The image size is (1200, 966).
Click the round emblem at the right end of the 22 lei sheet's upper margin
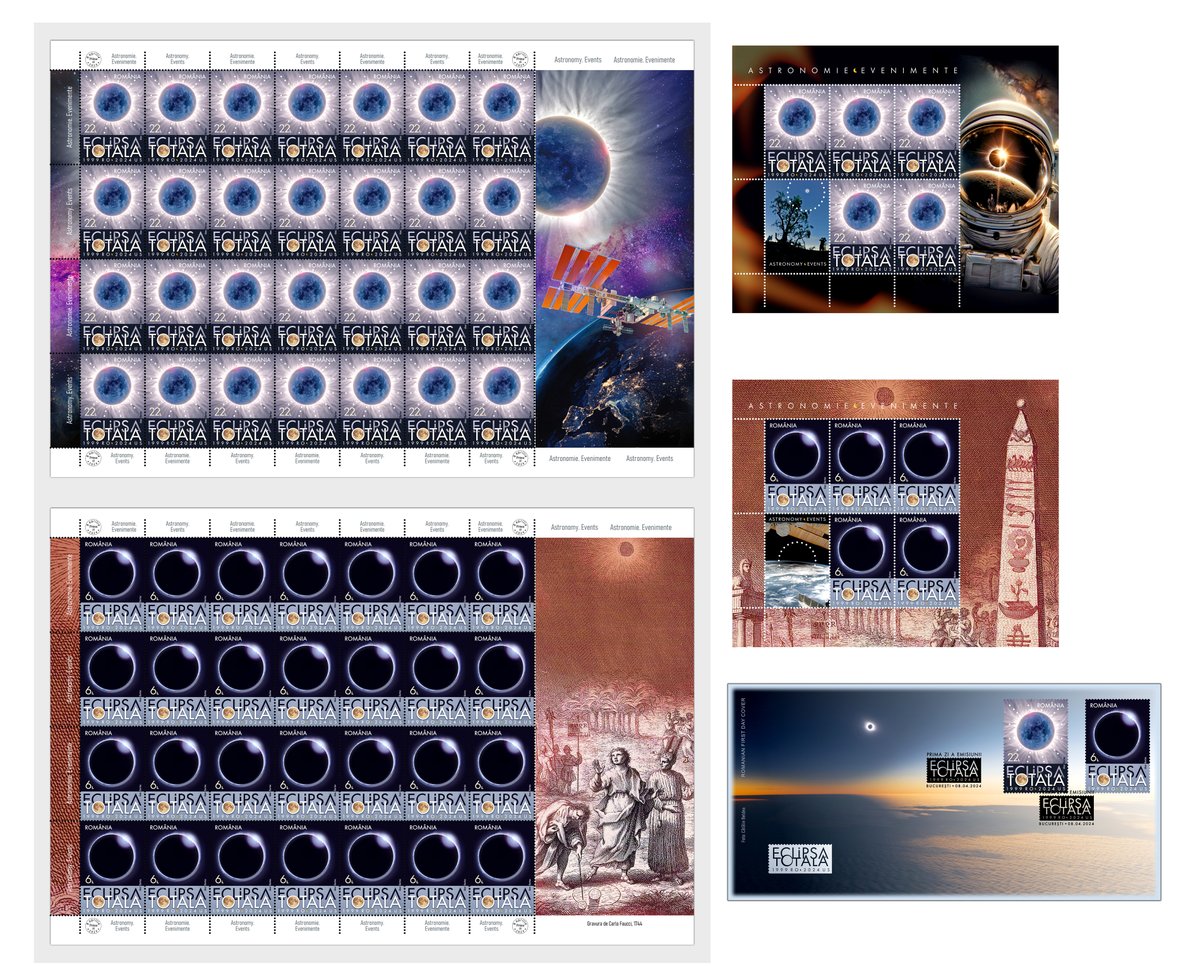point(518,57)
